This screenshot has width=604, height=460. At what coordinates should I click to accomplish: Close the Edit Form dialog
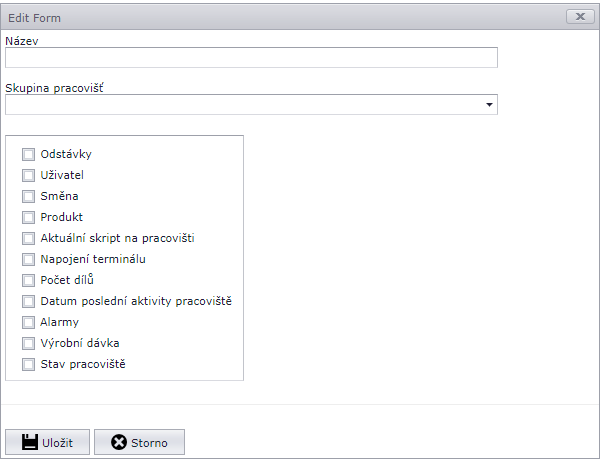click(x=580, y=16)
